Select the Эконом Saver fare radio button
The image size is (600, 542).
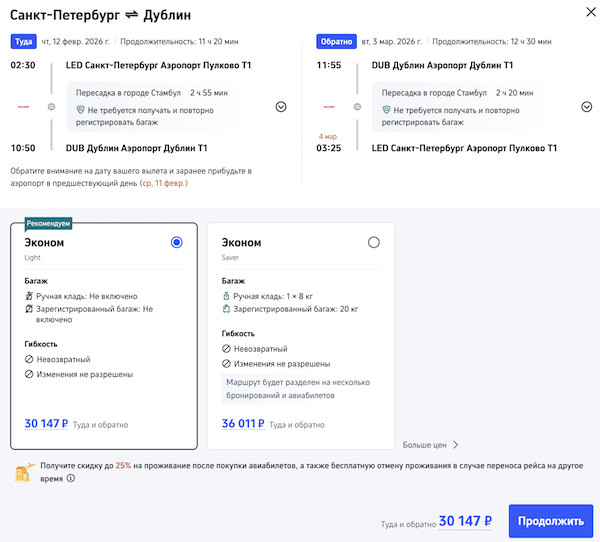click(x=374, y=242)
